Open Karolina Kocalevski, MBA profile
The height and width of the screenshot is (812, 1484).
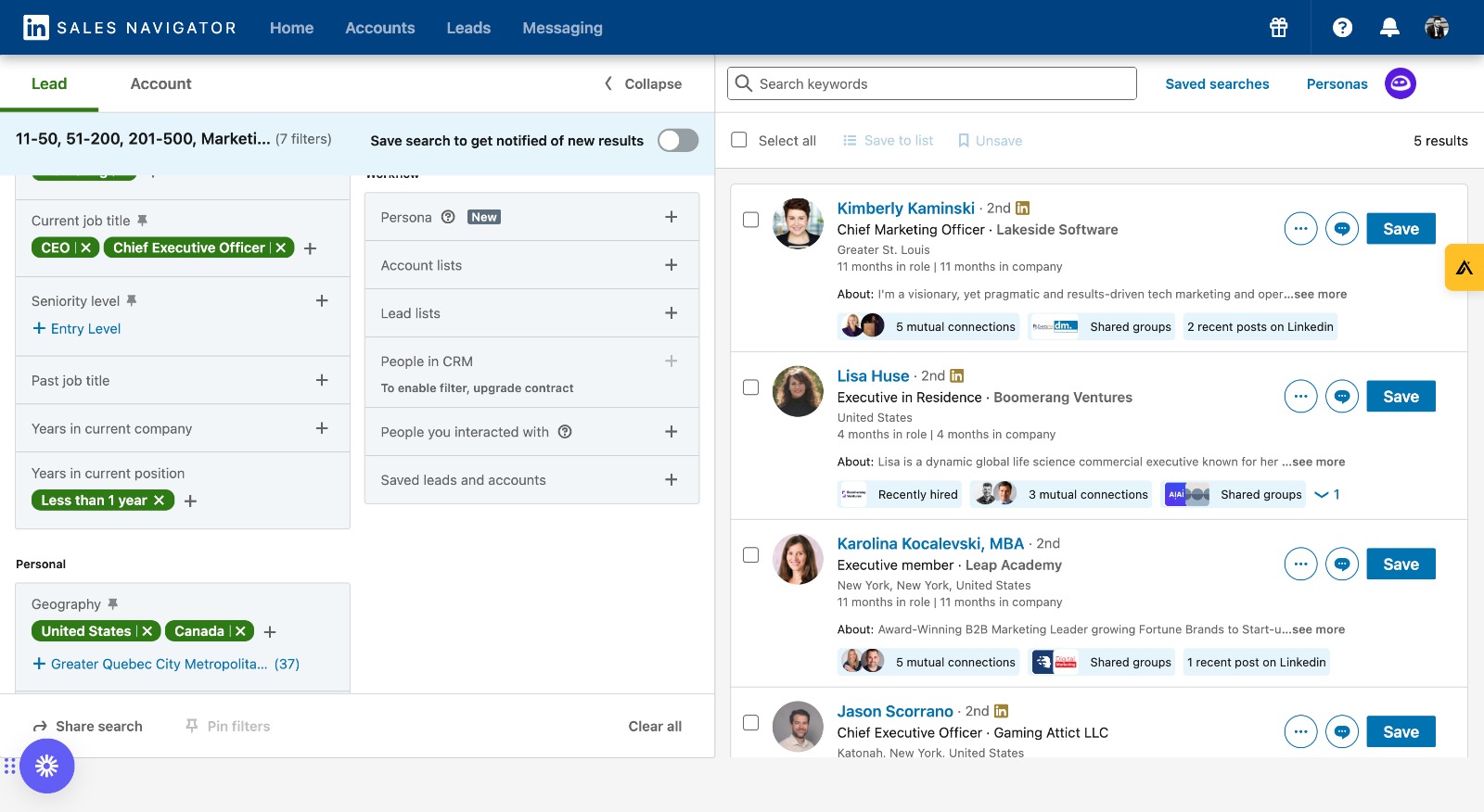(x=930, y=543)
